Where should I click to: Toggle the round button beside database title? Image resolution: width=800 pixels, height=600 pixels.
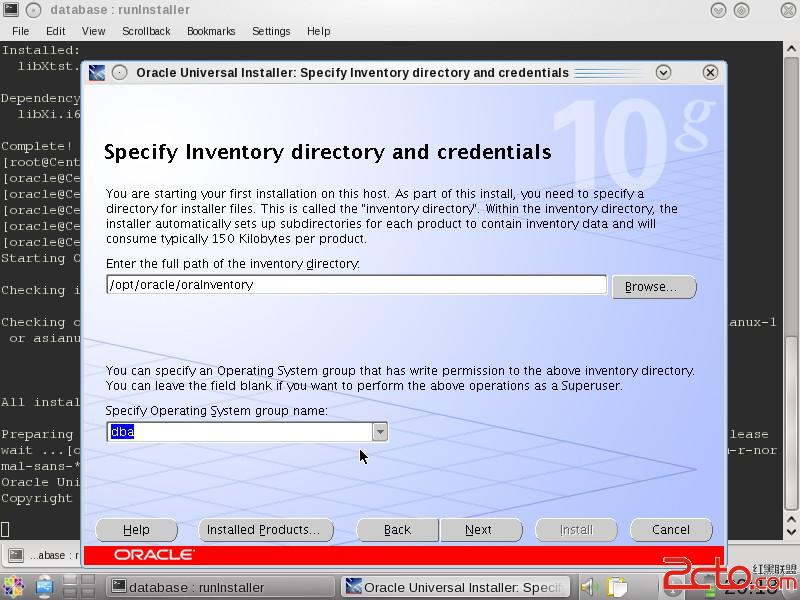pos(33,9)
